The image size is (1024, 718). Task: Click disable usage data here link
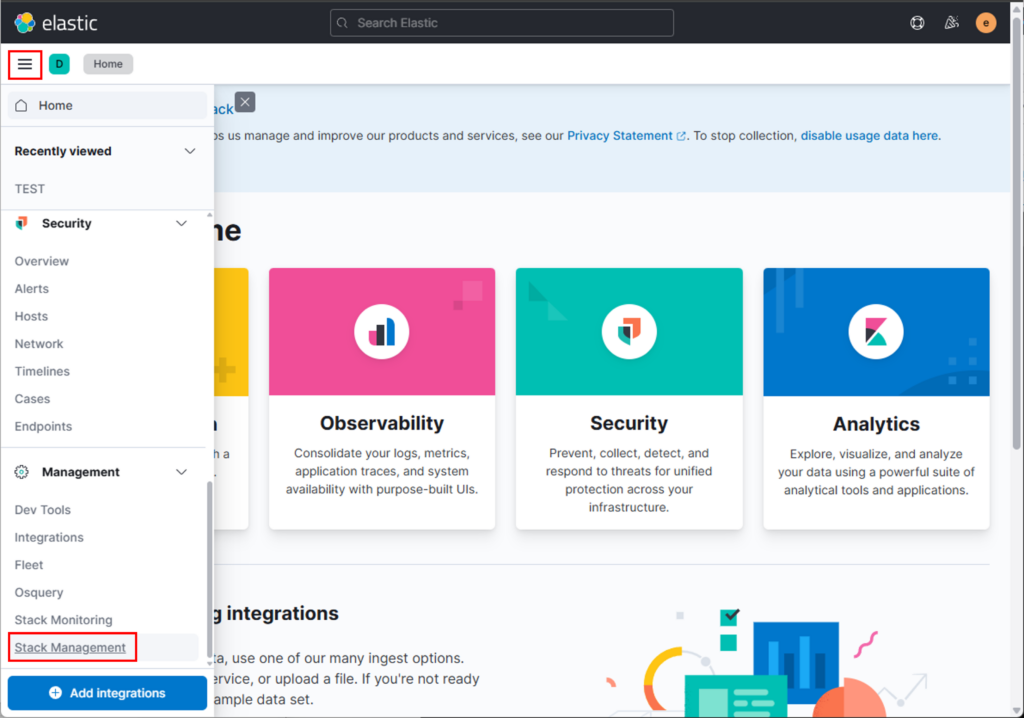click(x=869, y=136)
